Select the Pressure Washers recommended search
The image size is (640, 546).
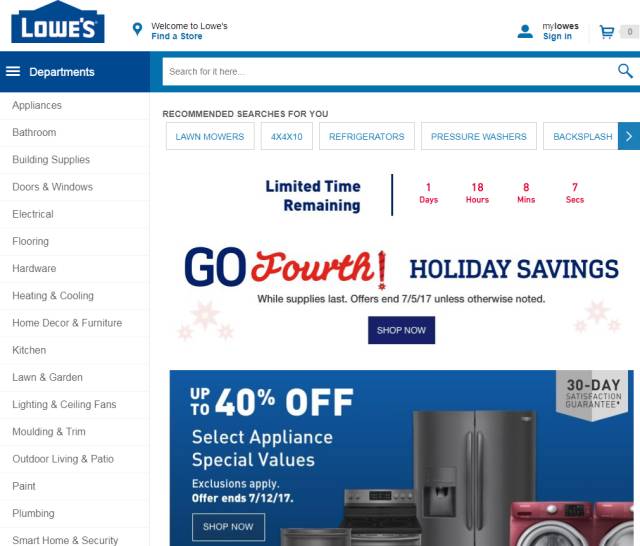click(479, 136)
